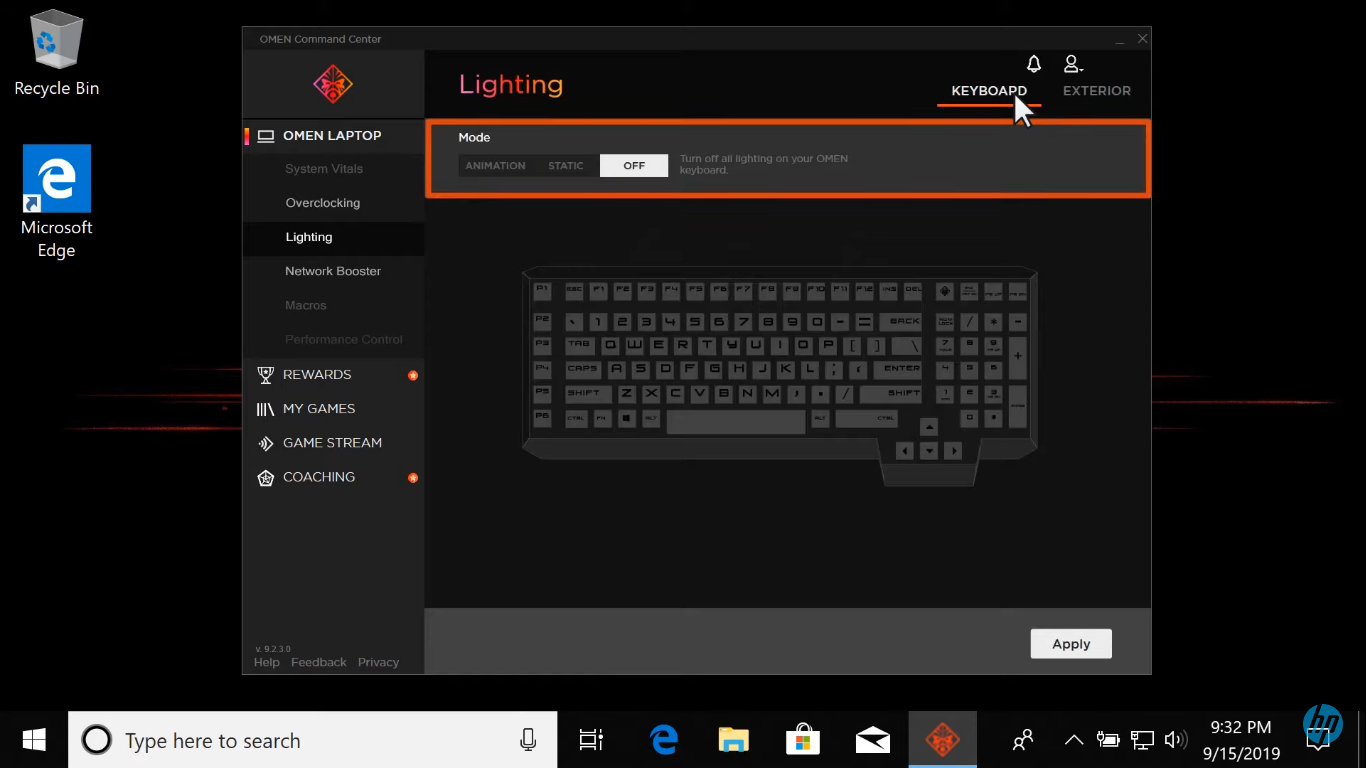The height and width of the screenshot is (768, 1366).
Task: Open System Vitals in the sidebar
Action: click(x=324, y=169)
